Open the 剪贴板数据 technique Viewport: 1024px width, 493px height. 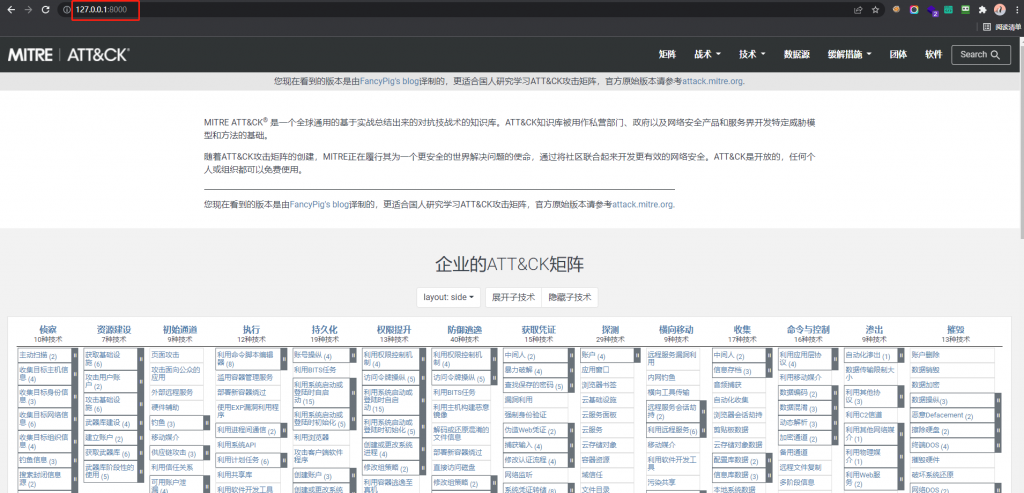click(731, 429)
